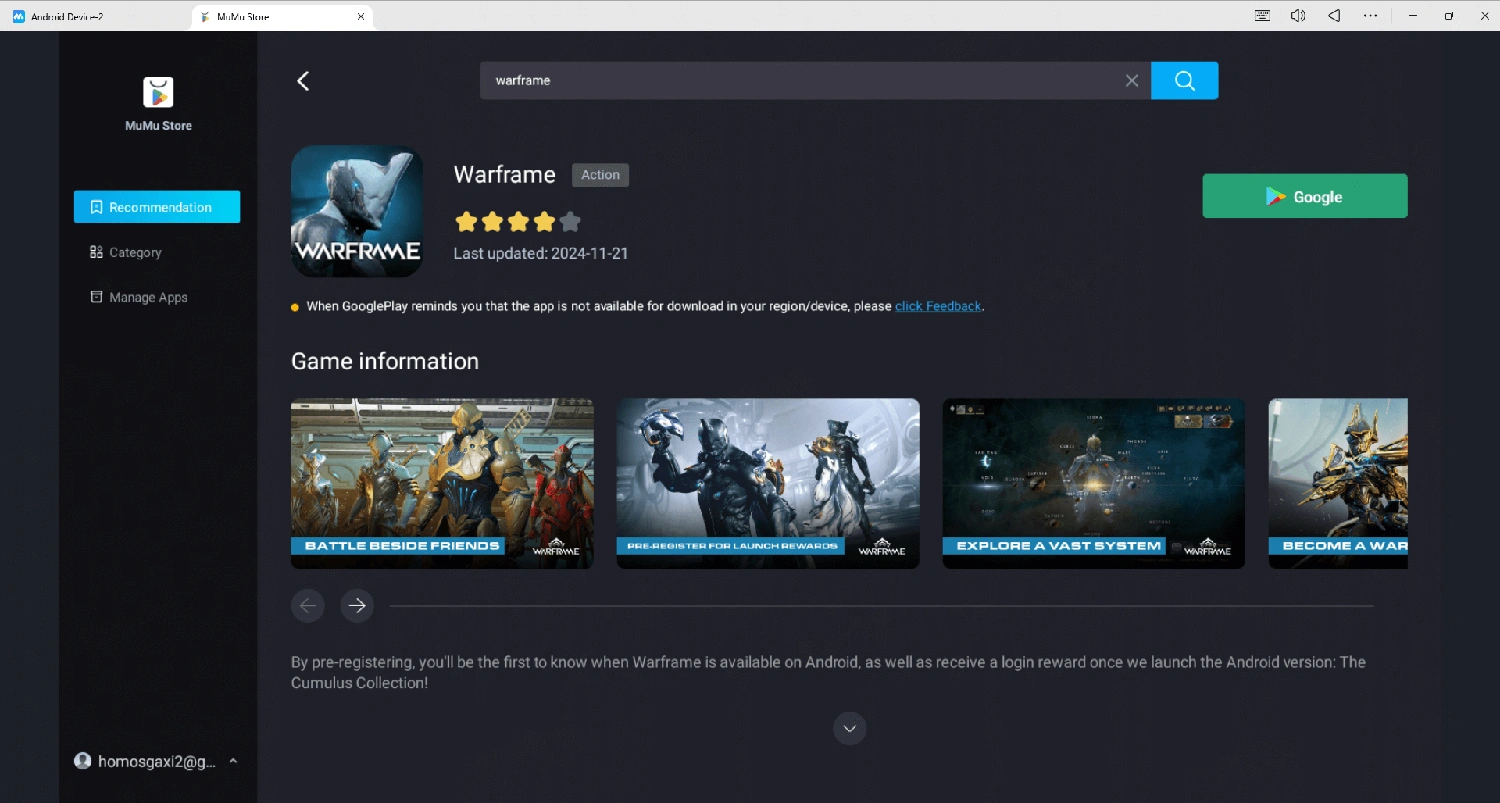
Task: Open the MuMu Store home via logo icon
Action: pyautogui.click(x=157, y=92)
